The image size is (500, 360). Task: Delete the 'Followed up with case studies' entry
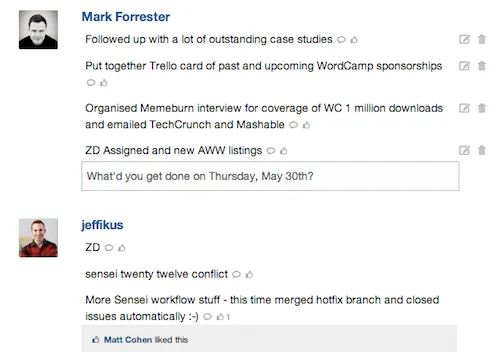482,39
